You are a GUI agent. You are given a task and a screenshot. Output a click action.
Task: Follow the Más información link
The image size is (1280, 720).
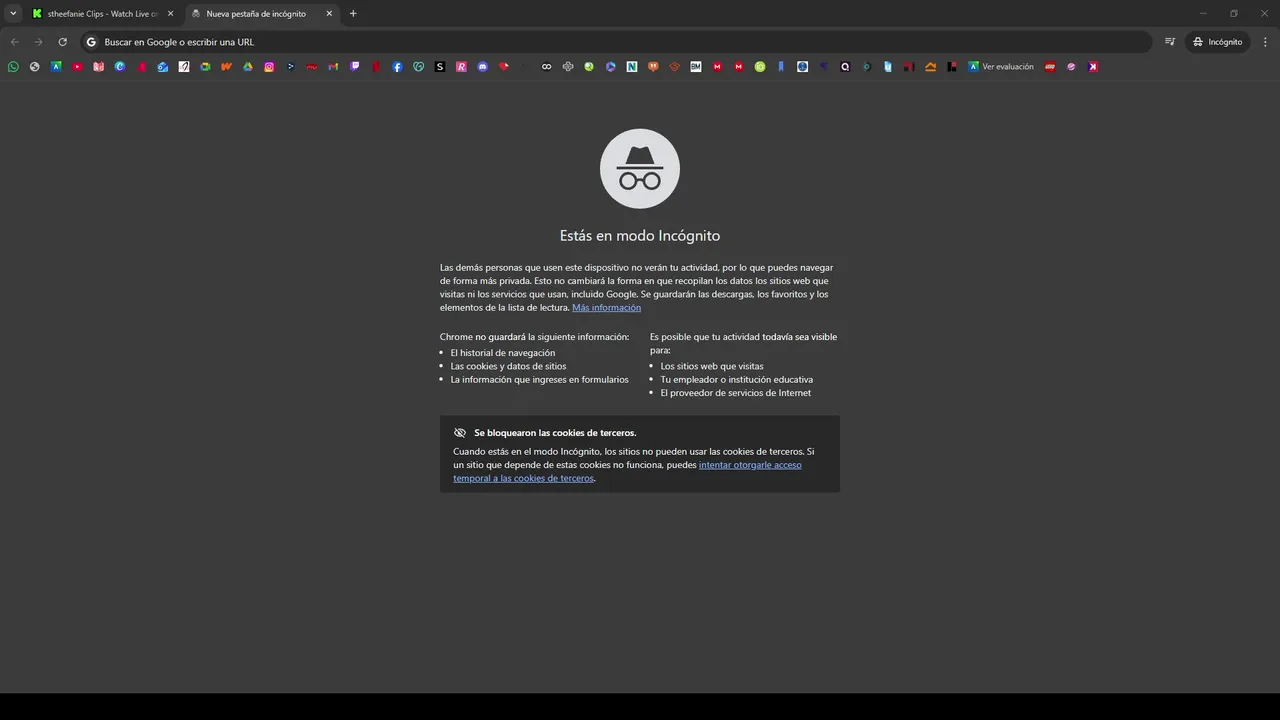click(x=606, y=308)
